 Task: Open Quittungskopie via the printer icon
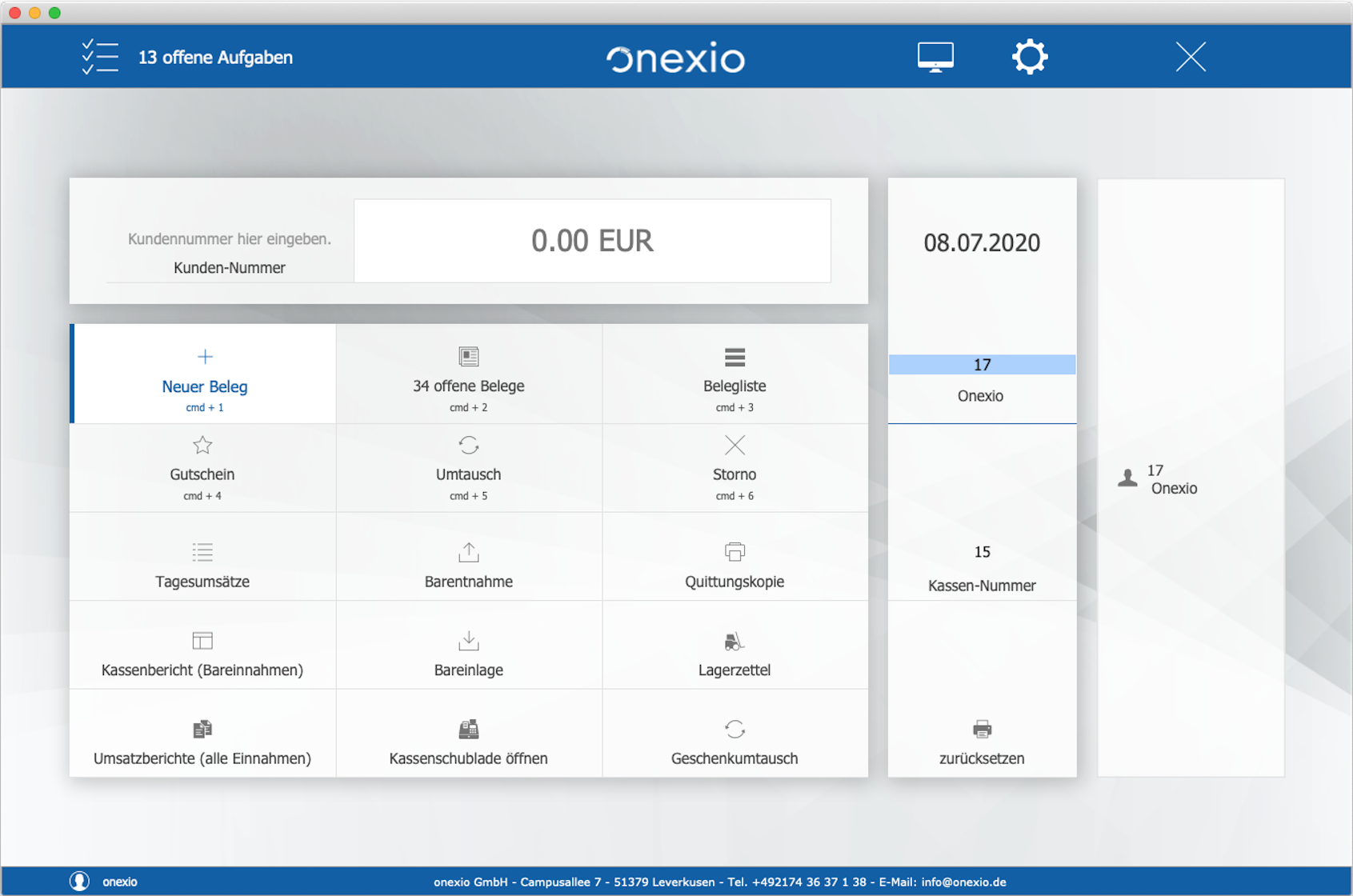coord(735,552)
